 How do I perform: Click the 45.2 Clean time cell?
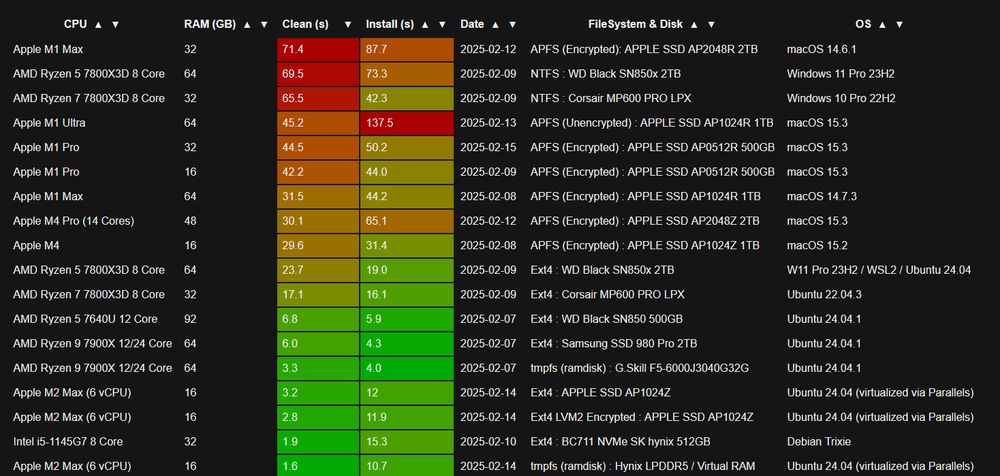tap(318, 123)
